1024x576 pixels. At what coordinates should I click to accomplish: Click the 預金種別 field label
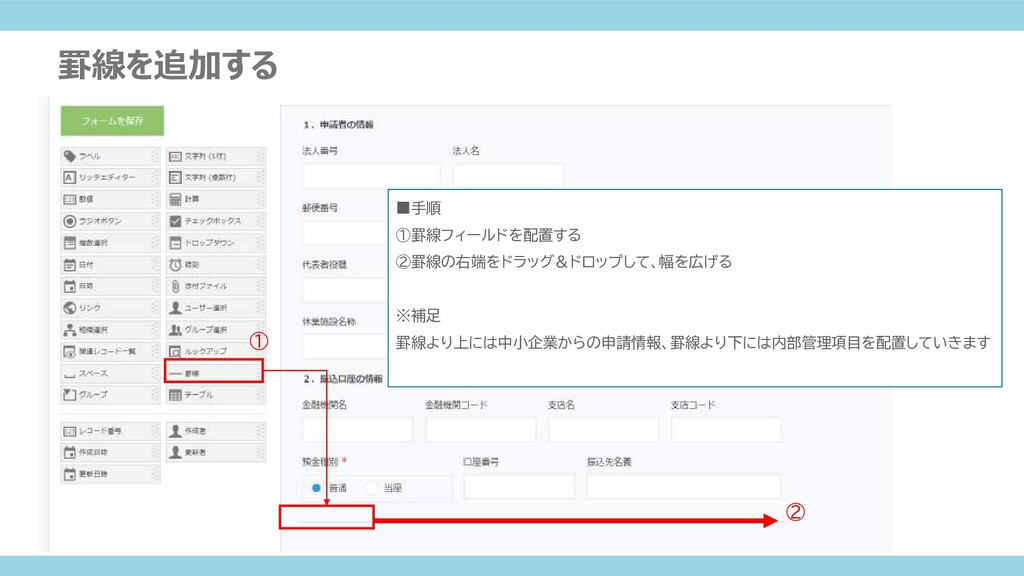tap(320, 462)
